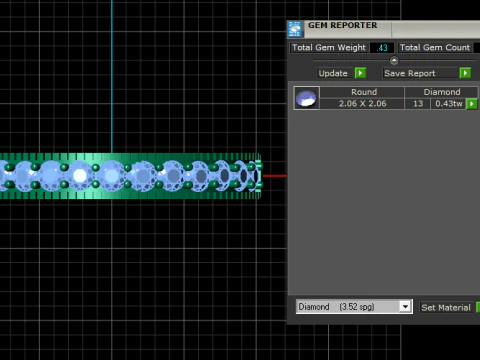Click the green arrow next to Save Report
This screenshot has width=480, height=360.
(x=465, y=73)
